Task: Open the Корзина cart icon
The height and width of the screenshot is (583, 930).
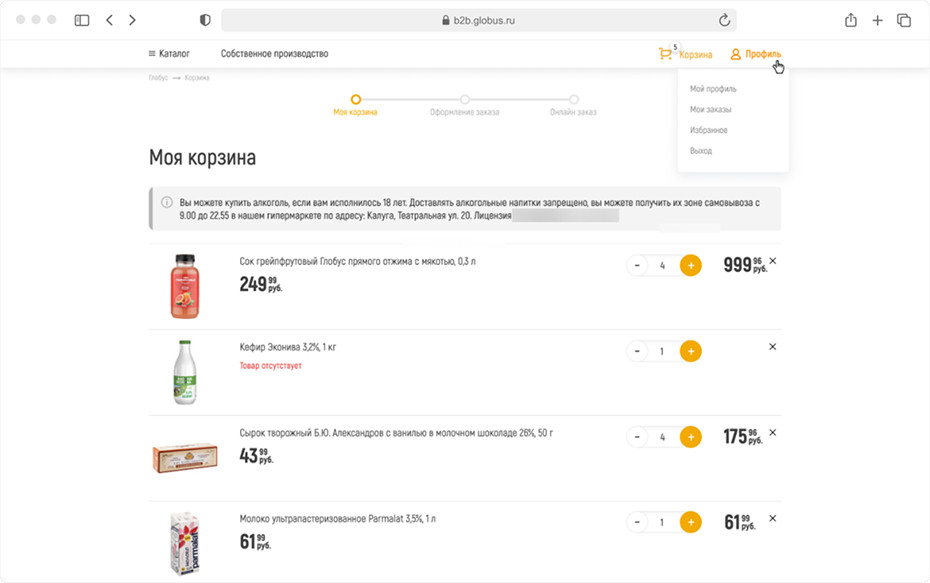Action: tap(665, 54)
